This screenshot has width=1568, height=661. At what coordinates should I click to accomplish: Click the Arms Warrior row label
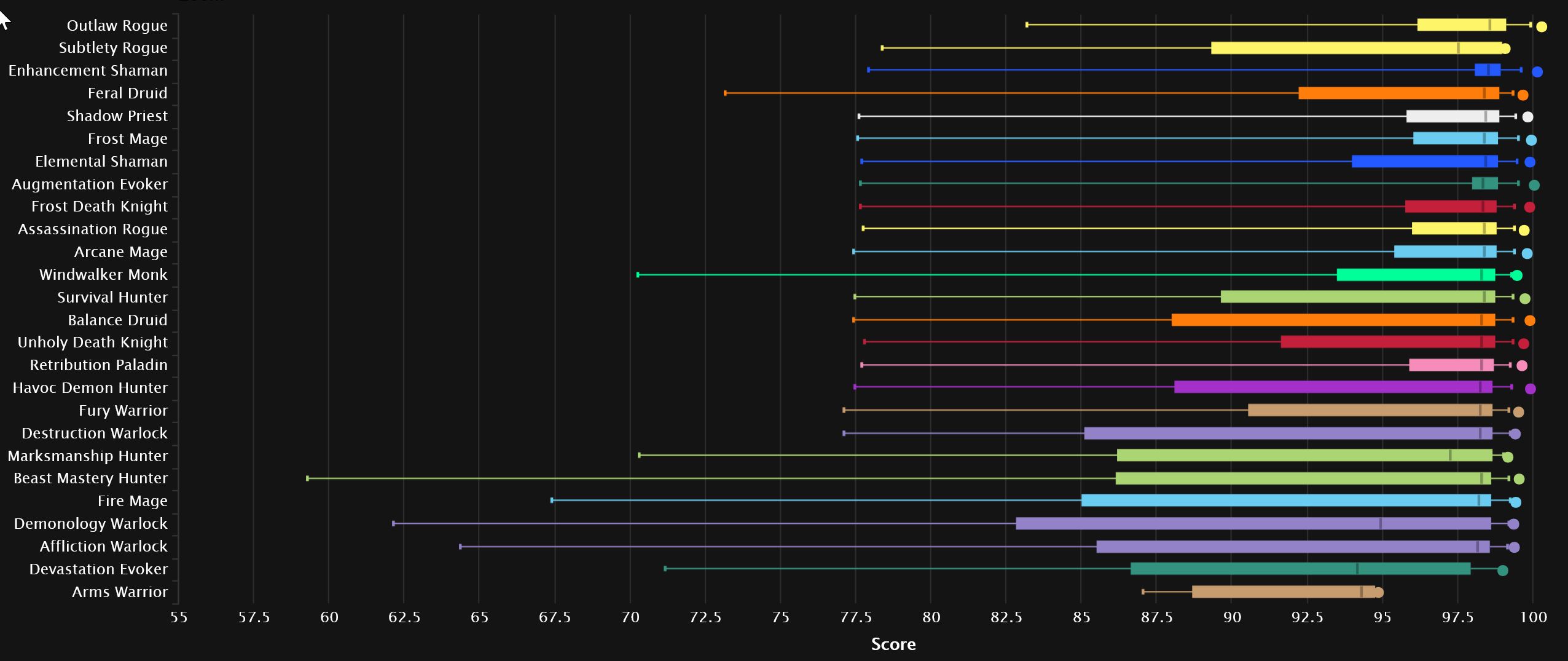(119, 592)
